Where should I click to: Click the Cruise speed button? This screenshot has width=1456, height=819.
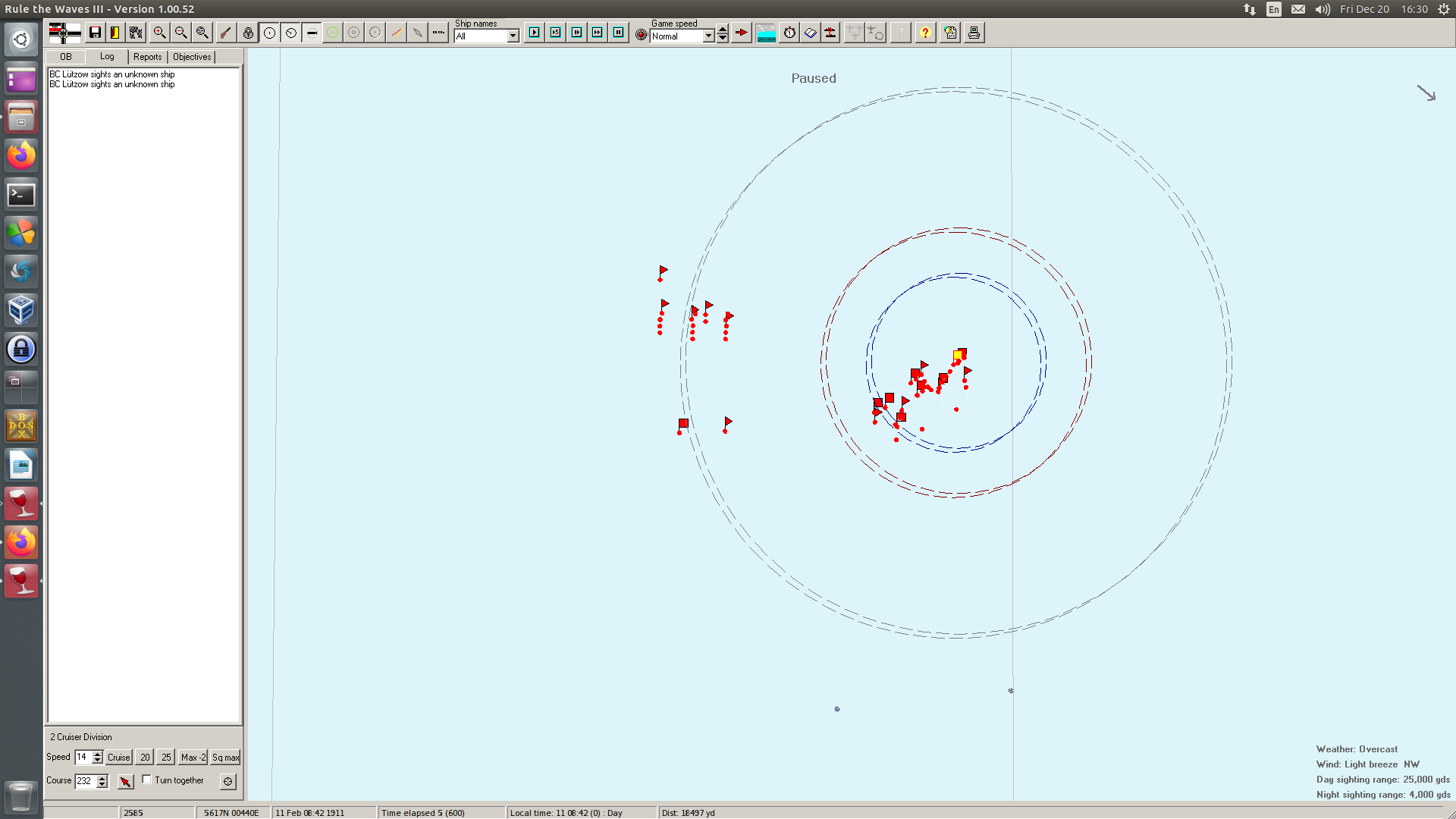click(x=118, y=757)
